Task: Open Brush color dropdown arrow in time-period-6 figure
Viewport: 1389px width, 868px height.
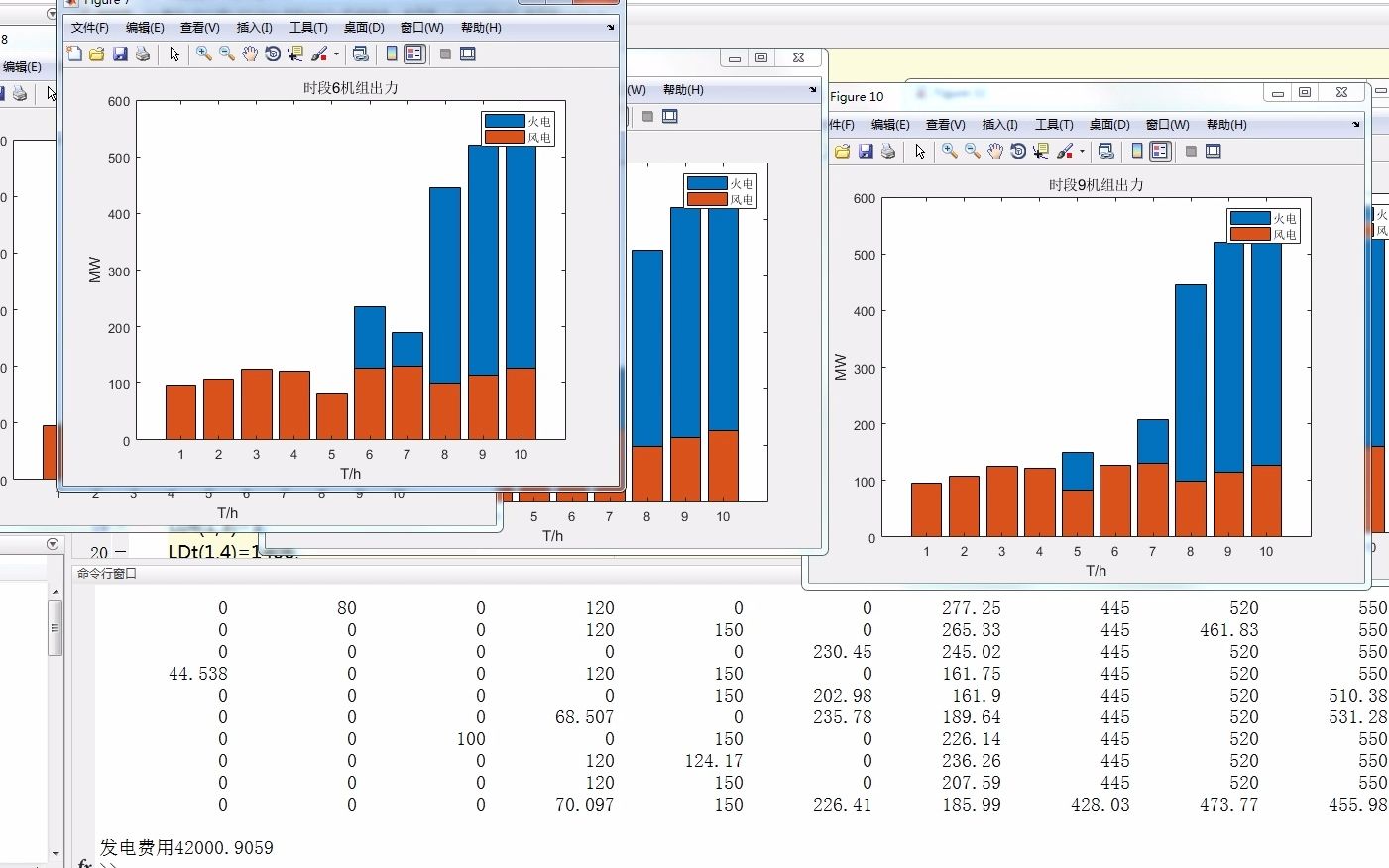Action: (336, 54)
